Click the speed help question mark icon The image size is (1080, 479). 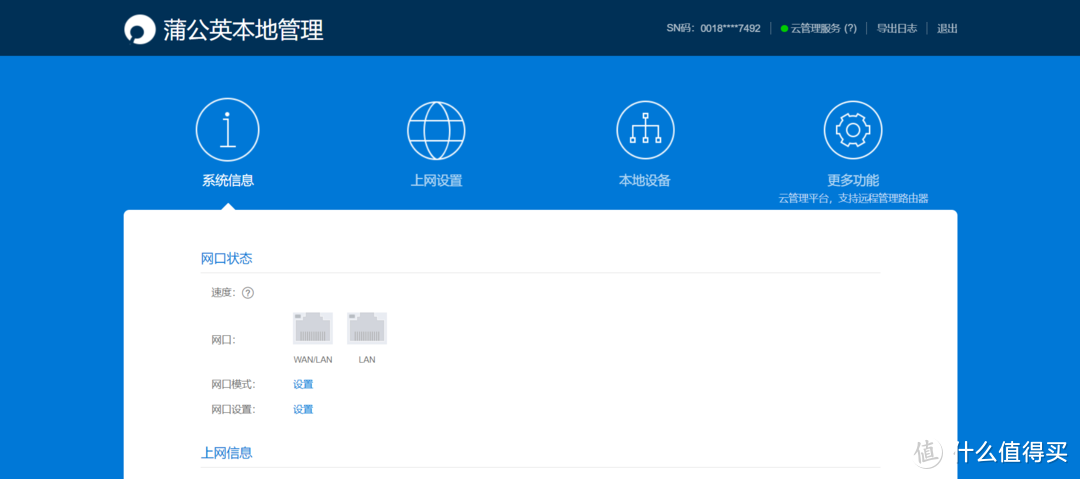pyautogui.click(x=248, y=293)
